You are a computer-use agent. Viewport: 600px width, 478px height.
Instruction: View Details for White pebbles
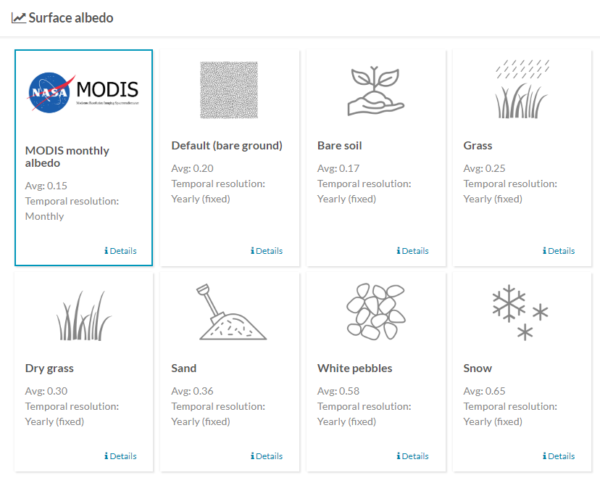(413, 456)
